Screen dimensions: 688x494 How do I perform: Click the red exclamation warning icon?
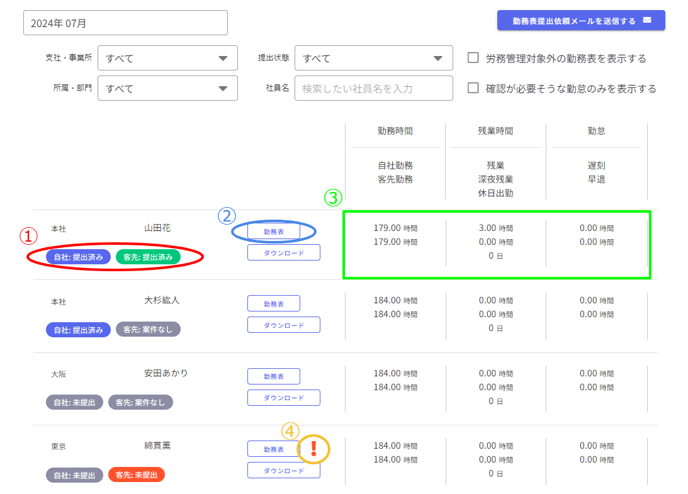coord(316,448)
